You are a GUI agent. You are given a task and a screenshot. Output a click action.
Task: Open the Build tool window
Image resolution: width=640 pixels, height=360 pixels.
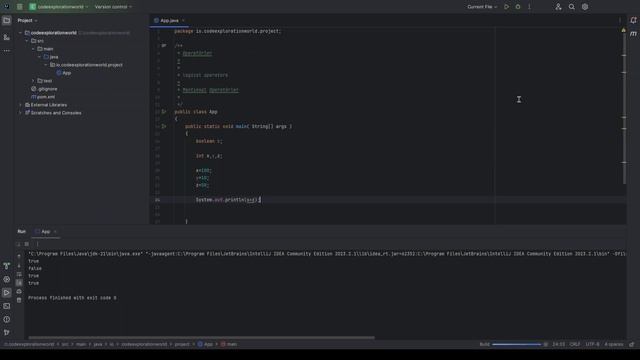click(7, 266)
